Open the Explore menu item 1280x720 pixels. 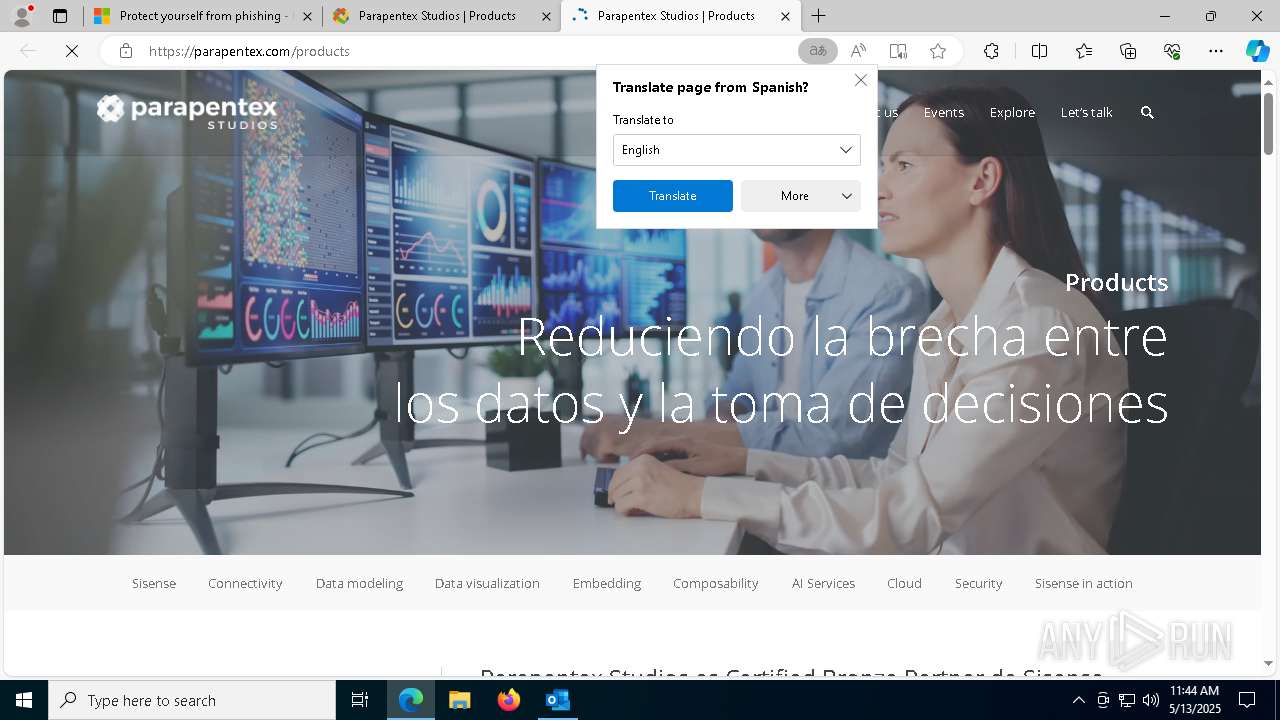point(1012,113)
